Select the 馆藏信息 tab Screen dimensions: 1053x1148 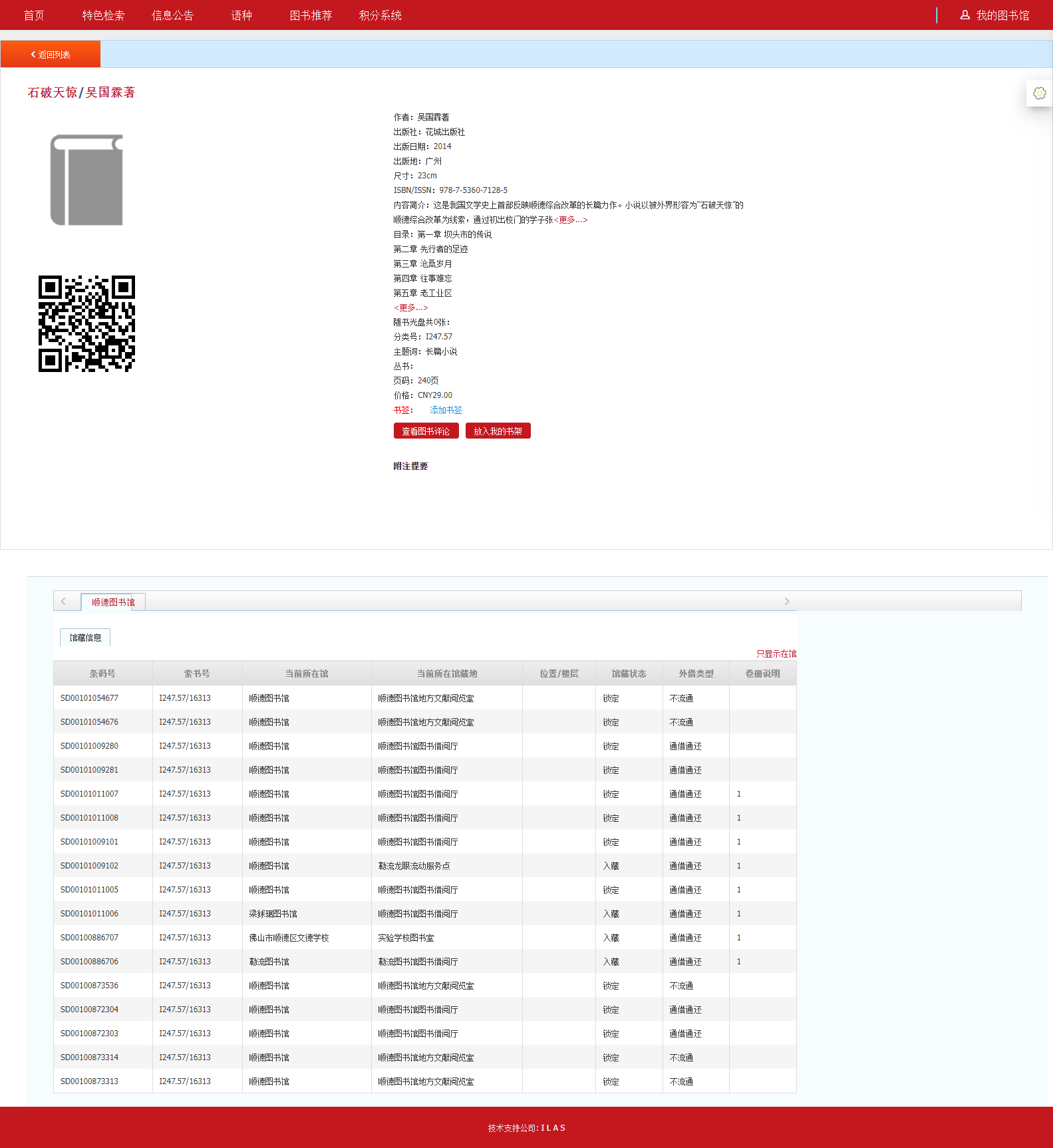(x=85, y=638)
